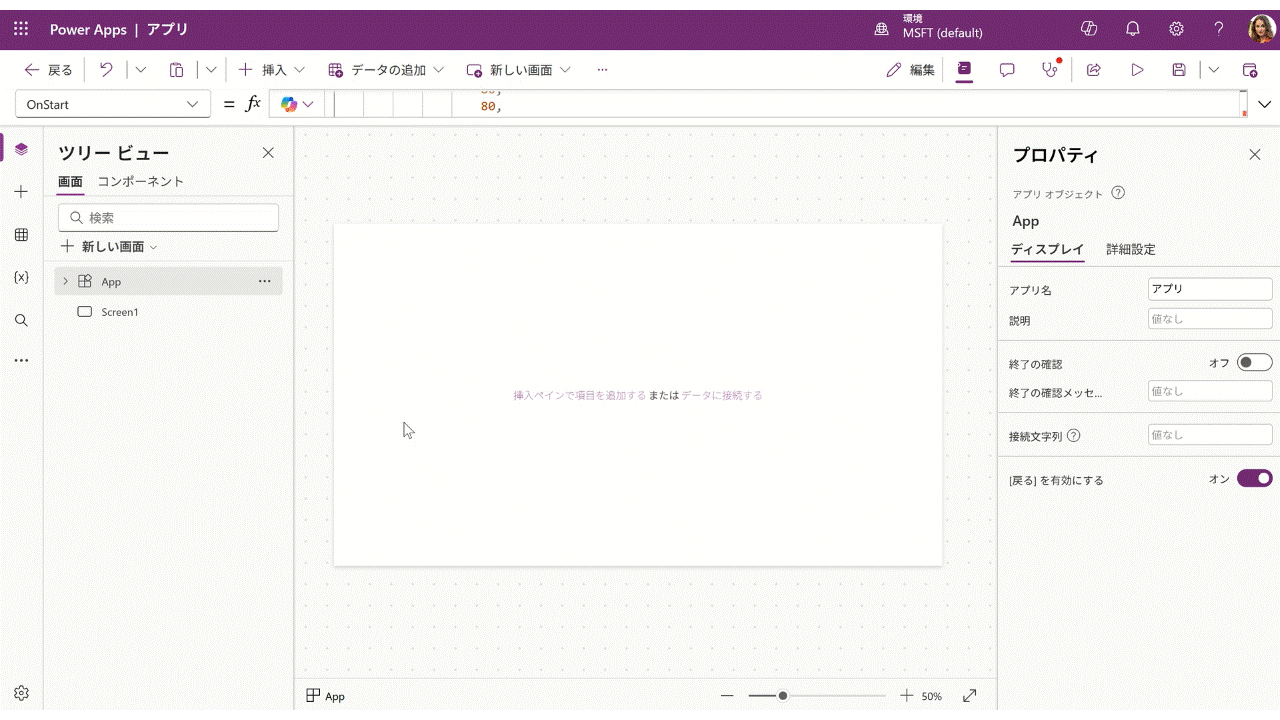This screenshot has height=720, width=1280.
Task: Disable the [戻る] を有効にする toggle
Action: pos(1254,479)
